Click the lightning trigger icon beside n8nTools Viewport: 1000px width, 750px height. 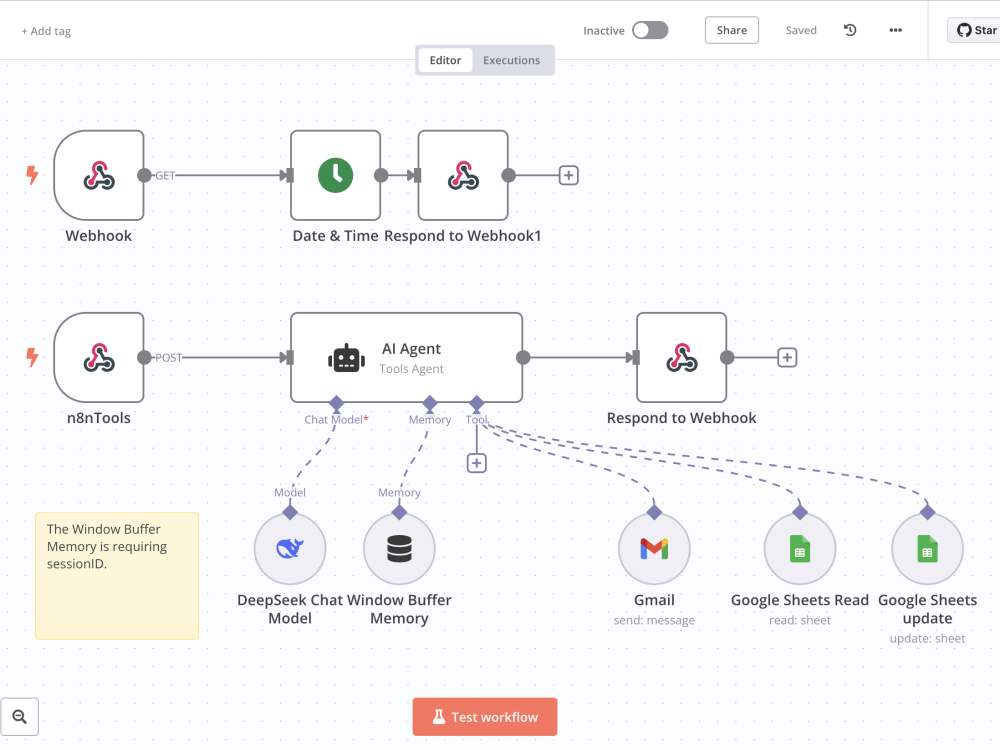[x=32, y=357]
